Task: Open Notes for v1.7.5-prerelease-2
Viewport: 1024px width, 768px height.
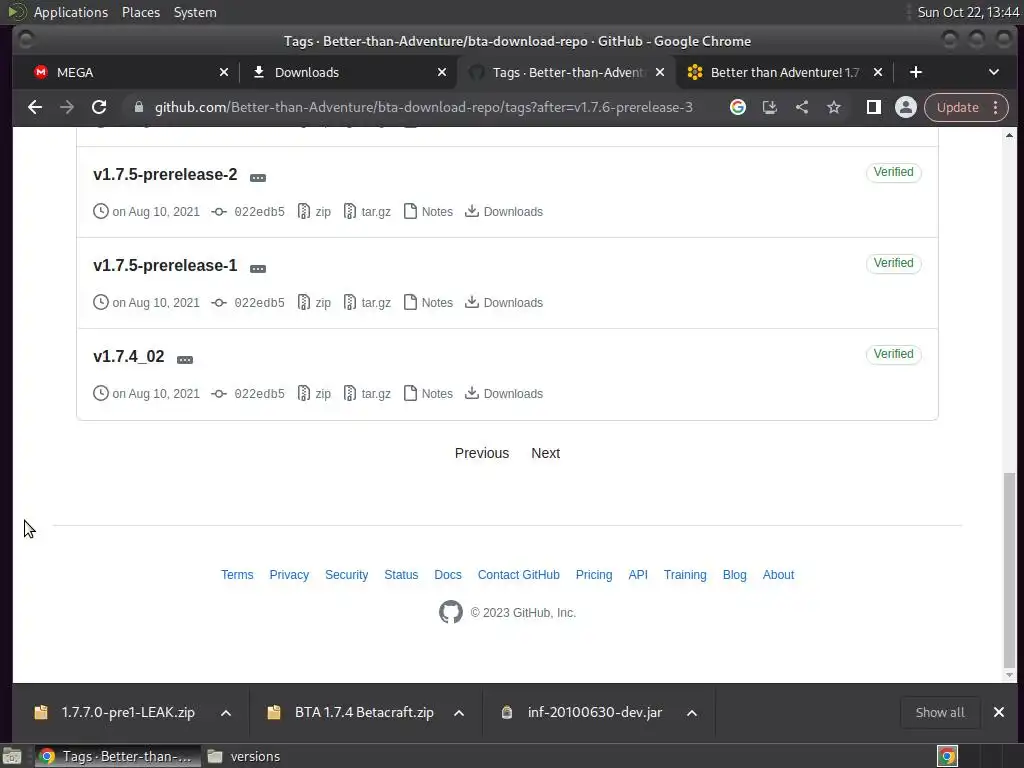Action: pyautogui.click(x=428, y=212)
